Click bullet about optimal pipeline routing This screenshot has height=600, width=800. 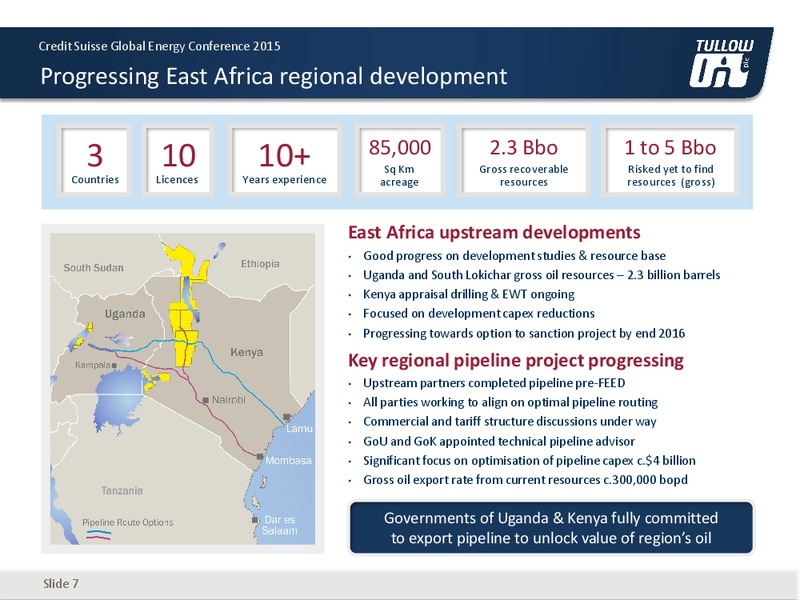tap(510, 402)
